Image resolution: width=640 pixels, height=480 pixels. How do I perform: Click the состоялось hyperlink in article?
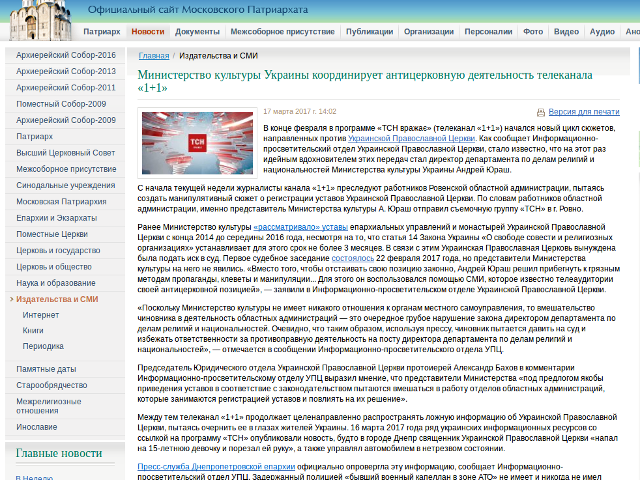pos(352,258)
